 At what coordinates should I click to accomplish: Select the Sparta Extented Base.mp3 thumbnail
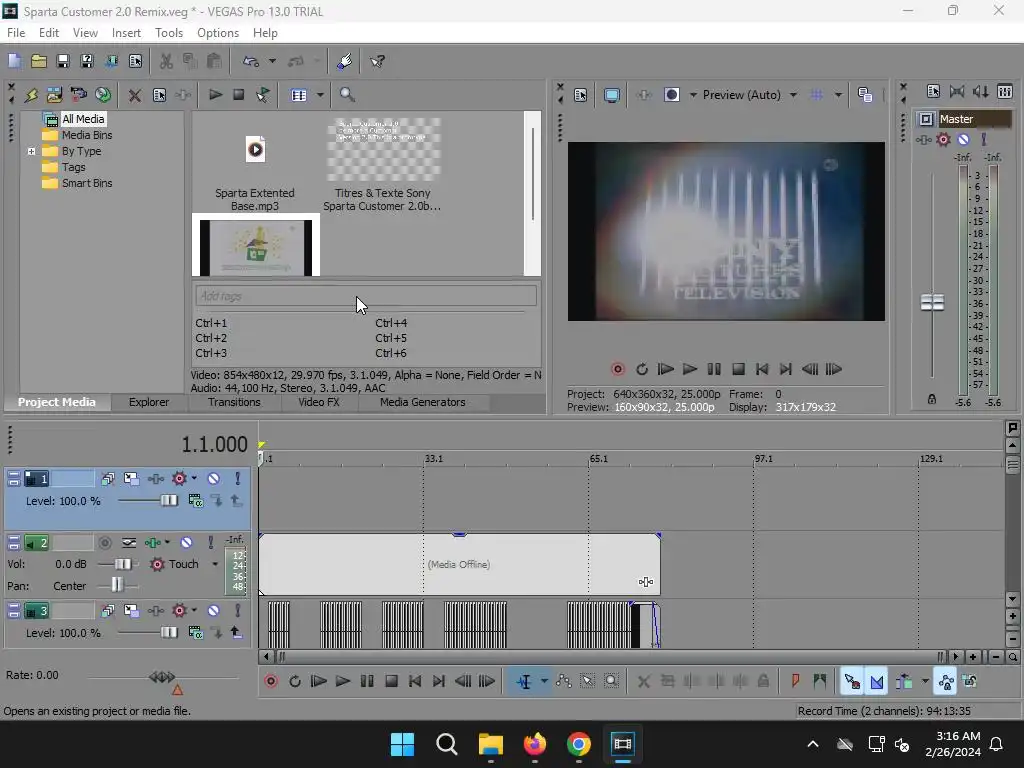click(x=255, y=151)
